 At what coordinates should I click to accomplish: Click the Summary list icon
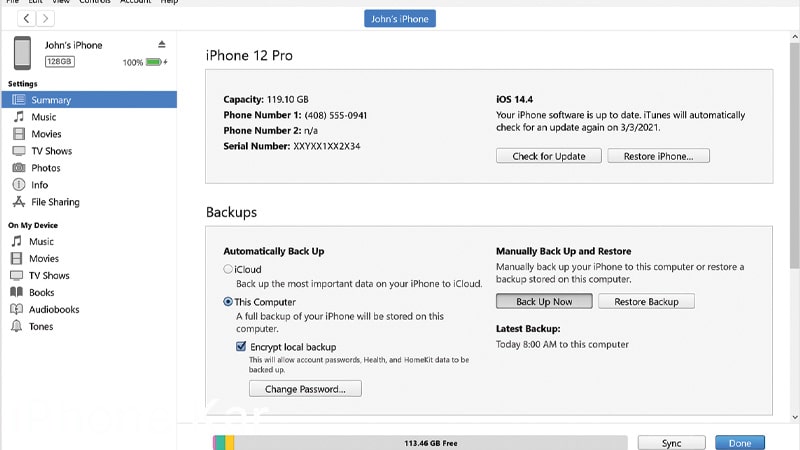click(19, 99)
